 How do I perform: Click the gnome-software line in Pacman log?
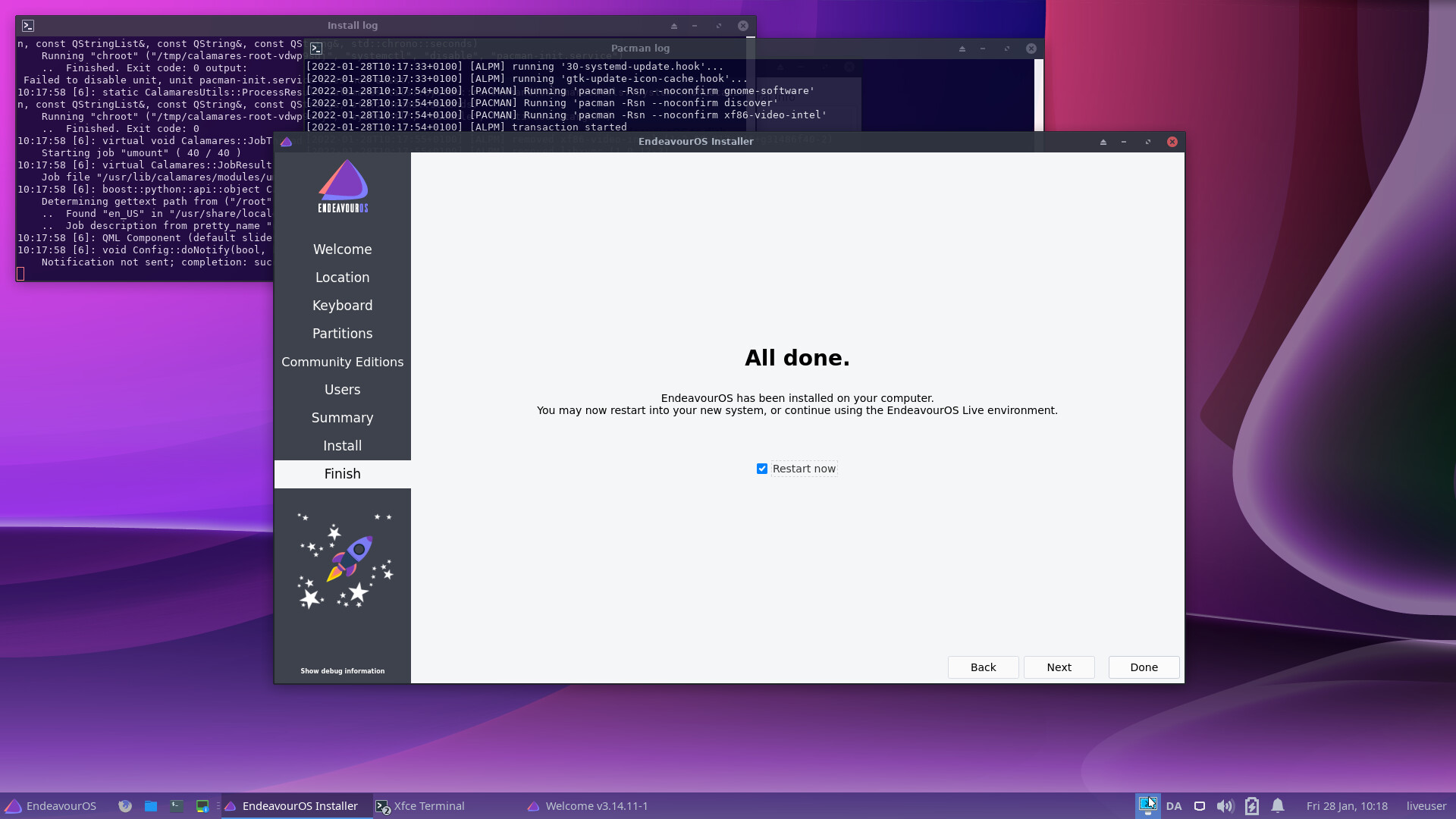tap(560, 91)
